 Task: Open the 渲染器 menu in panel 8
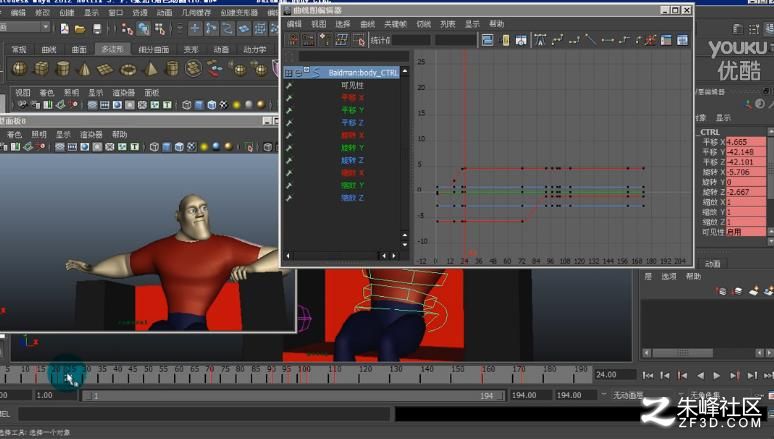(91, 134)
